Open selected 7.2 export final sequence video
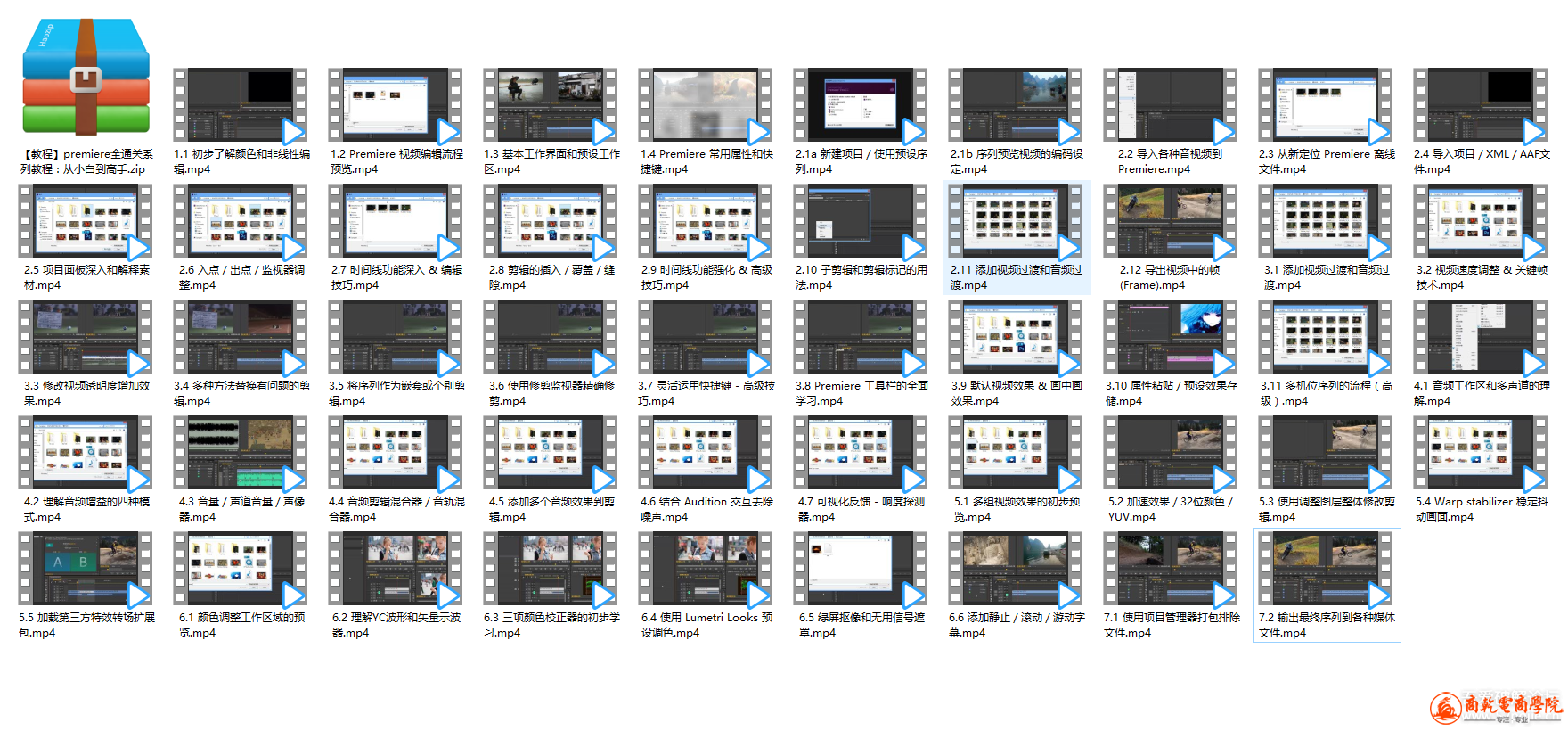The image size is (1568, 731). (x=1326, y=569)
